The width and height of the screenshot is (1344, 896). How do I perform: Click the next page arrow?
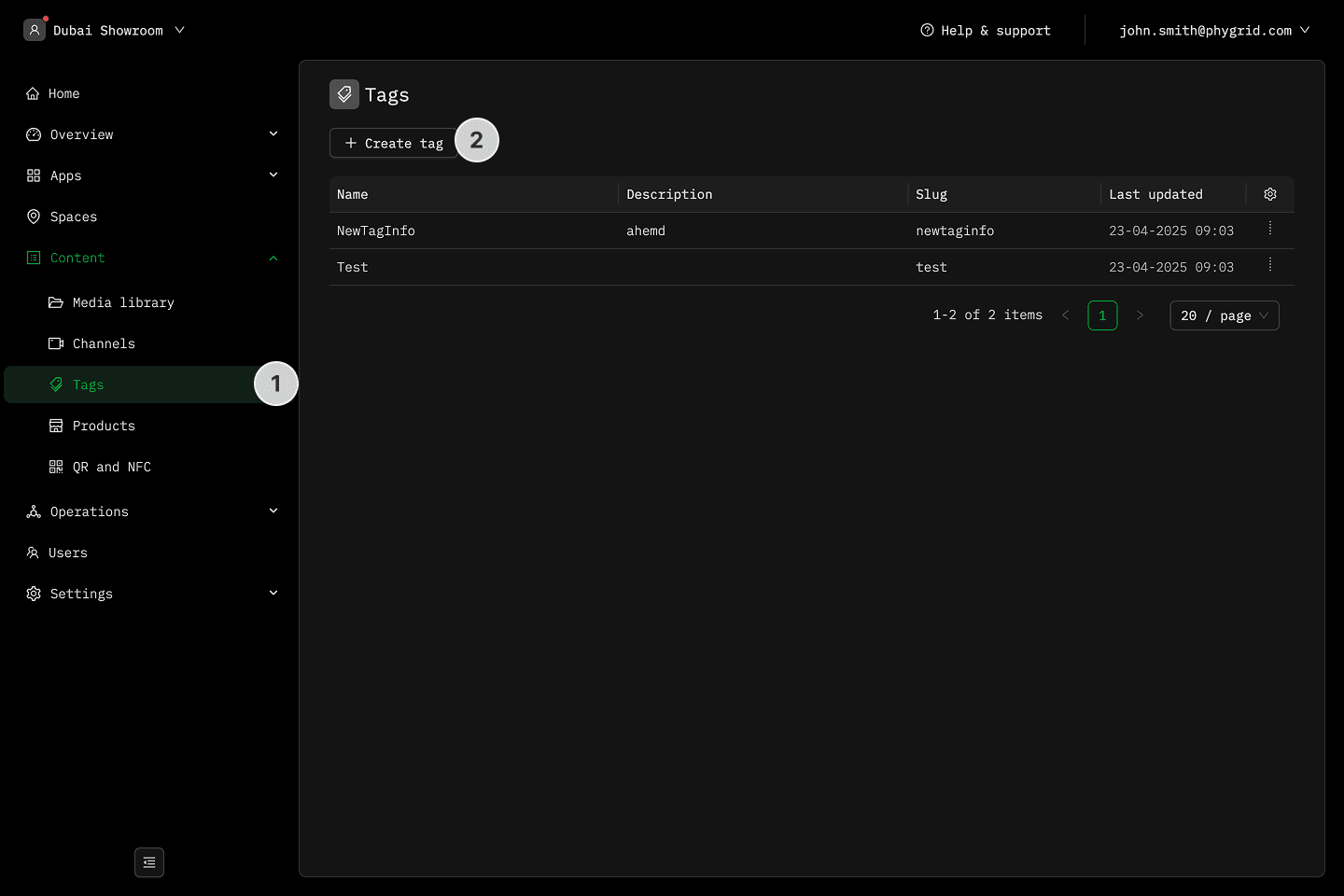click(x=1140, y=315)
